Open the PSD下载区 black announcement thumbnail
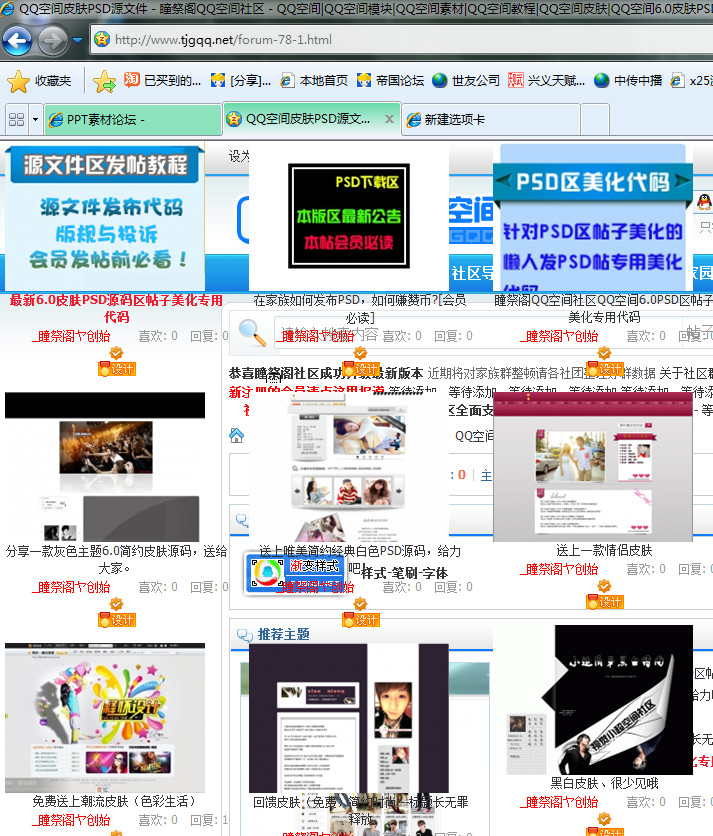The height and width of the screenshot is (836, 713). point(349,216)
